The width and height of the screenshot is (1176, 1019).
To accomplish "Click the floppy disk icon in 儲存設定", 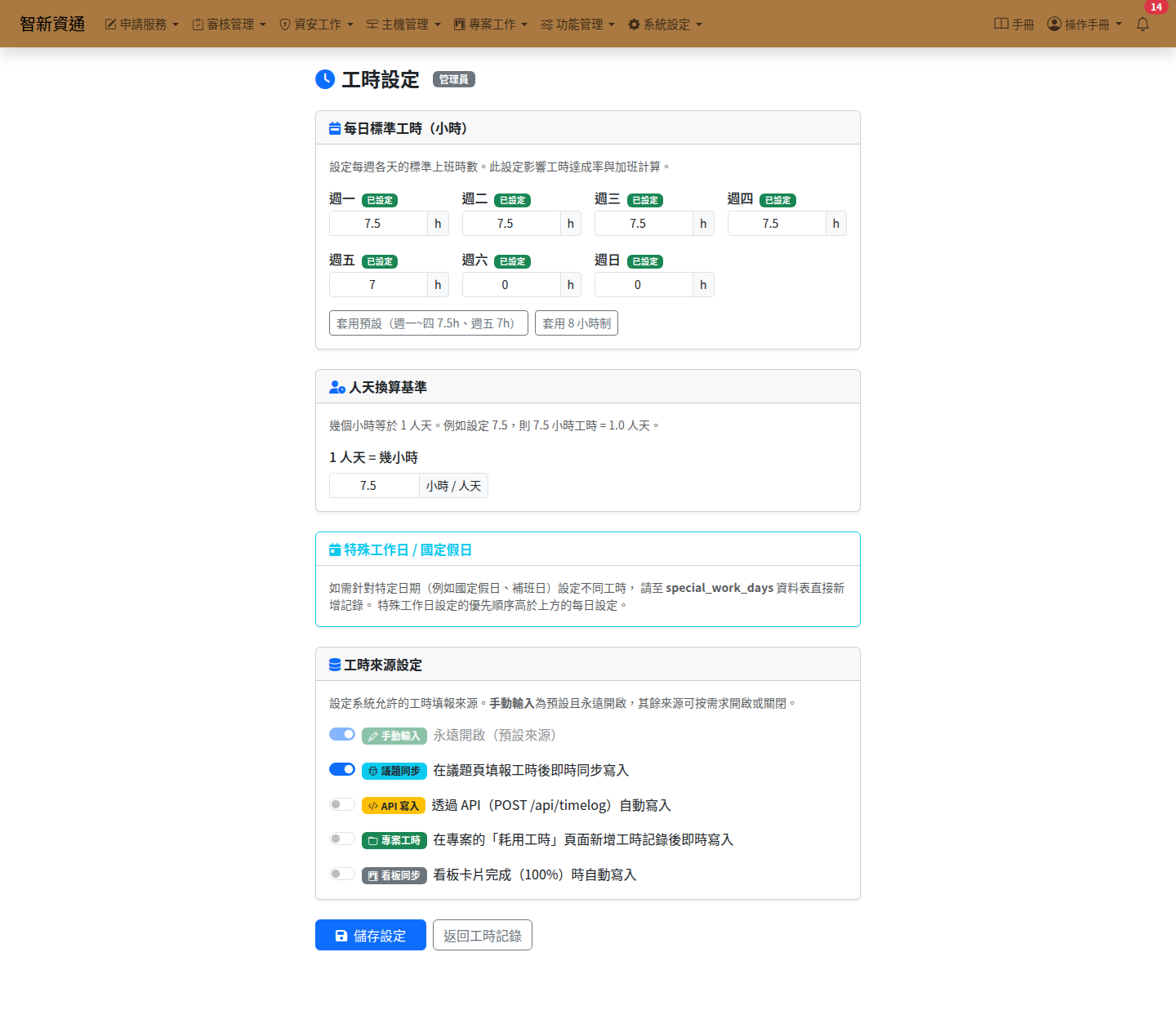I will click(341, 936).
